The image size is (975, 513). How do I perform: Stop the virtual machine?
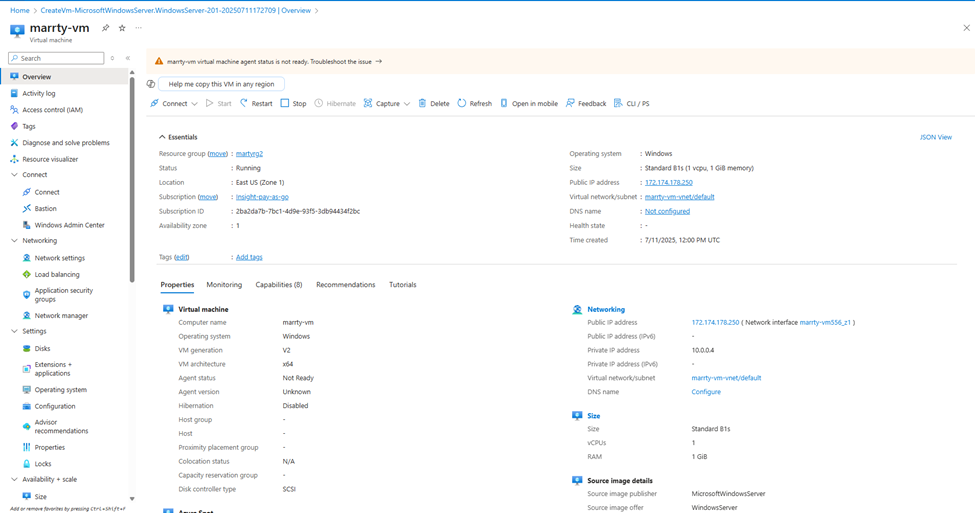[x=285, y=103]
